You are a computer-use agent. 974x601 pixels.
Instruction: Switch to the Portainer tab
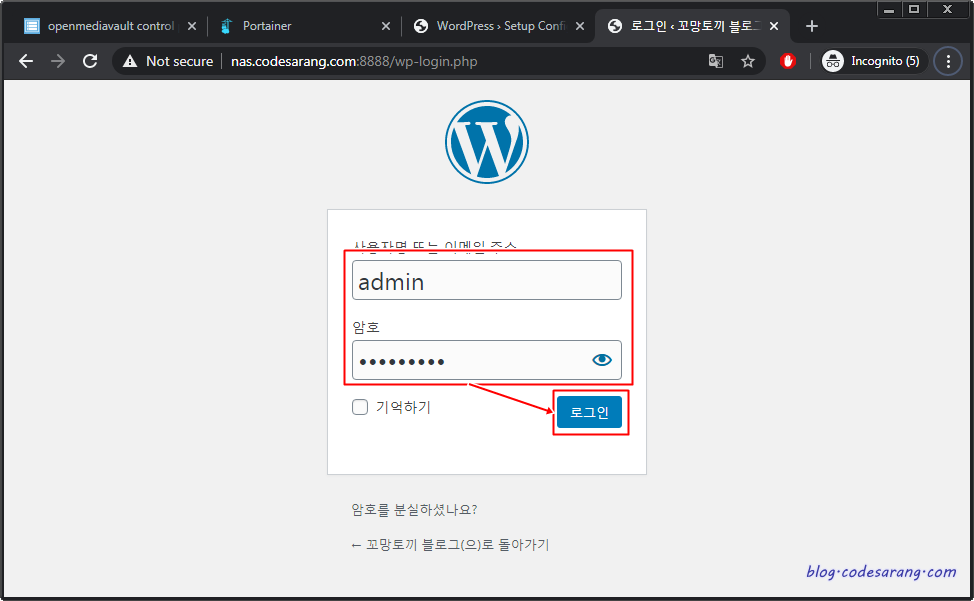pyautogui.click(x=304, y=26)
